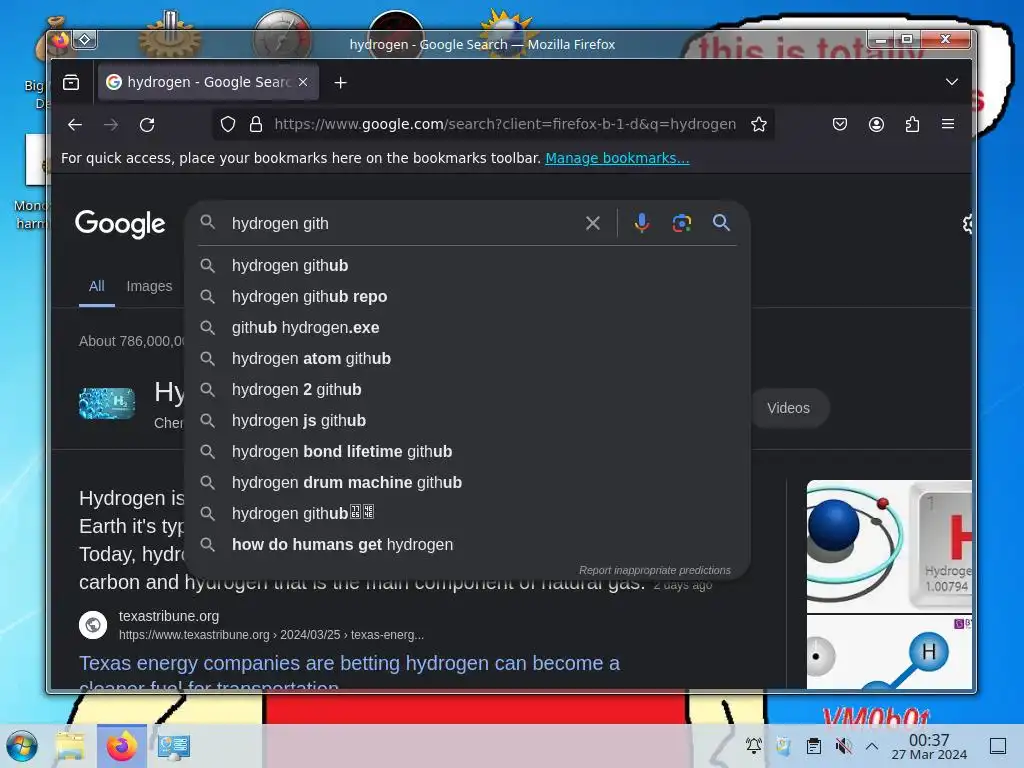
Task: Open the Firefox application hamburger menu
Action: coord(948,124)
